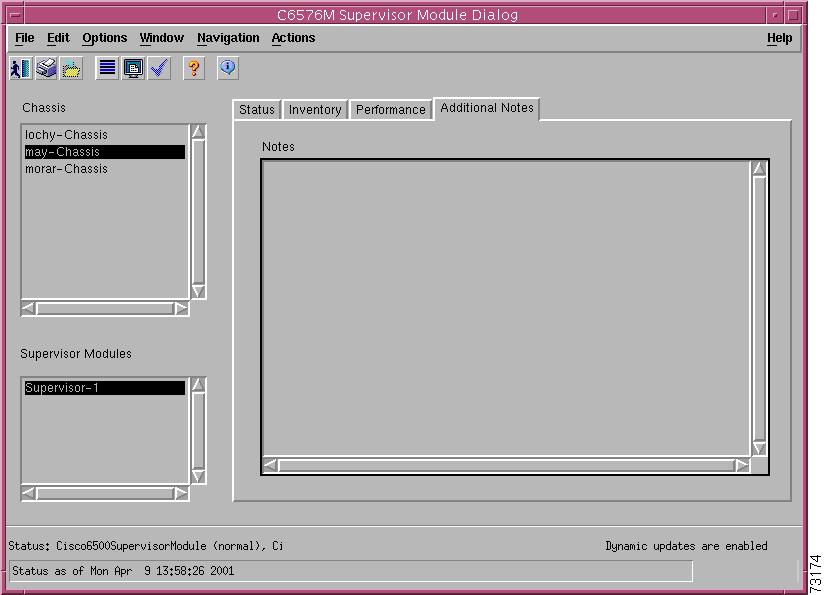This screenshot has height=595, width=826.
Task: Click the blue info bubble icon
Action: [x=228, y=69]
